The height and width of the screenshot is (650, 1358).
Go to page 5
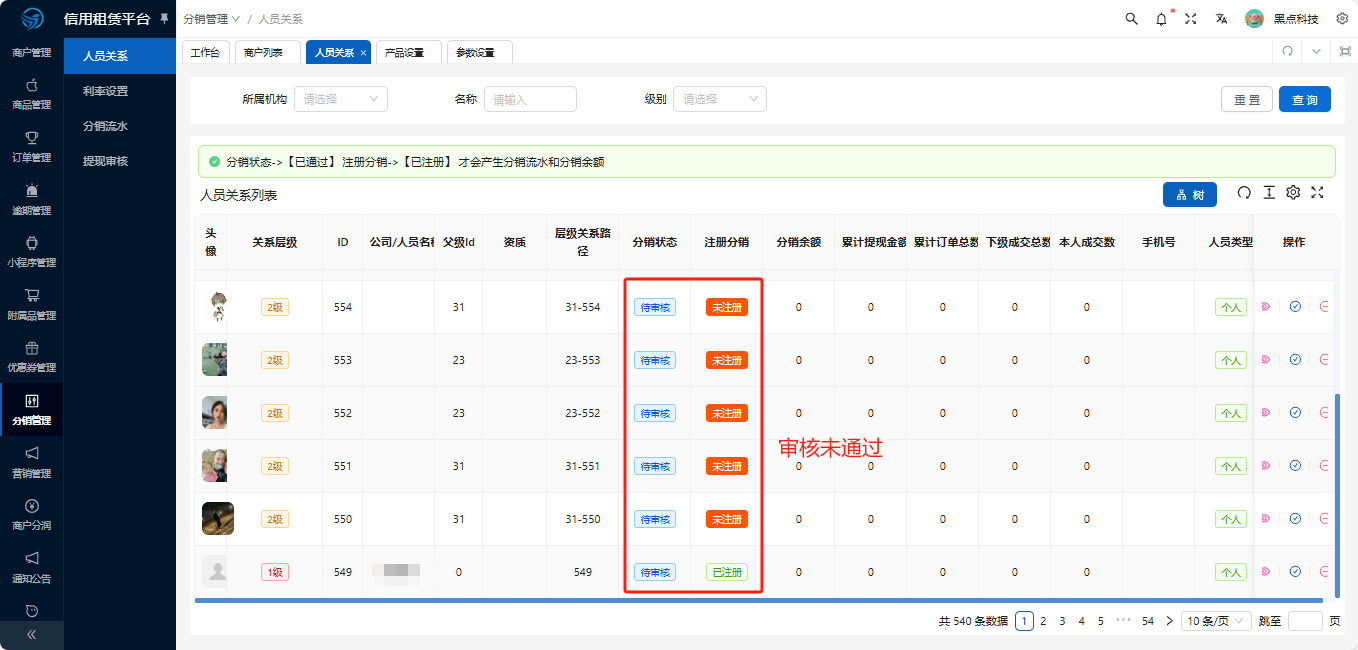pos(1100,621)
